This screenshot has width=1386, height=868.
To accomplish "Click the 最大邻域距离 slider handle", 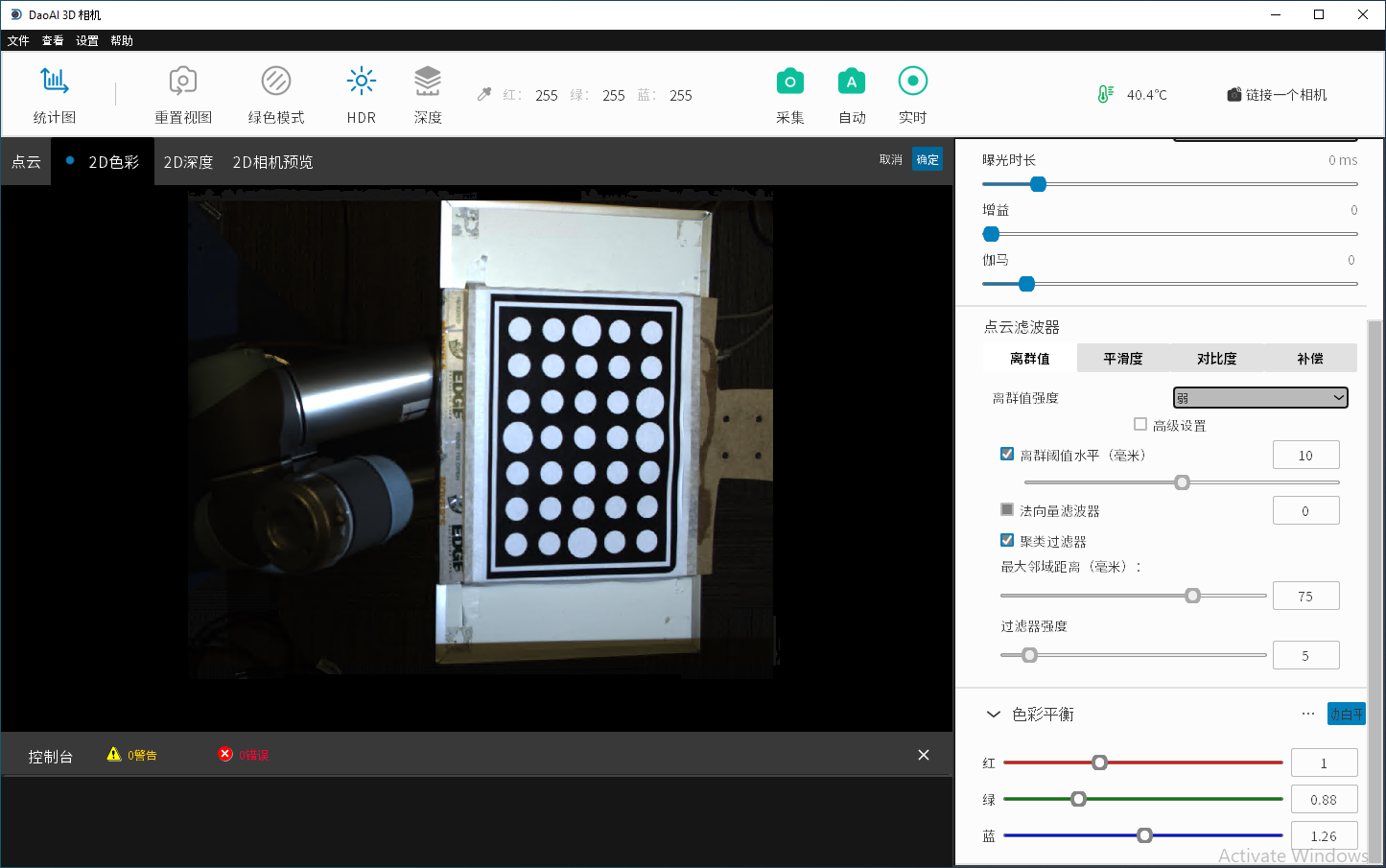I will (1192, 596).
